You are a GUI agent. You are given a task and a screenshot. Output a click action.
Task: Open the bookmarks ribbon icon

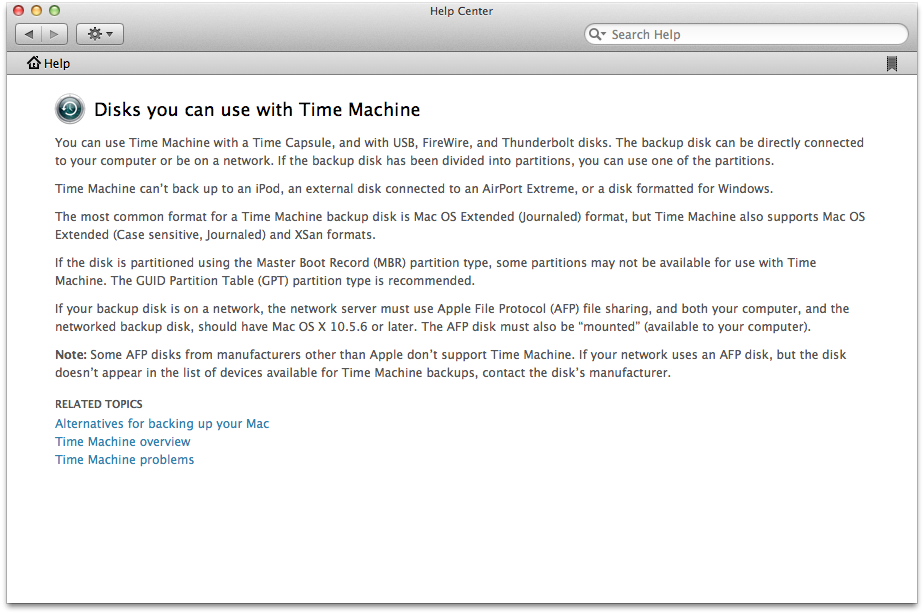point(892,64)
